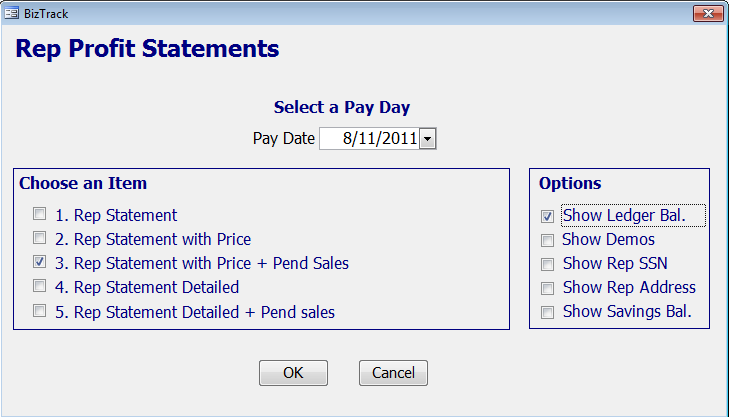Check 5. Rep Statement Detailed + Pend sales
This screenshot has width=729, height=417.
[x=40, y=311]
